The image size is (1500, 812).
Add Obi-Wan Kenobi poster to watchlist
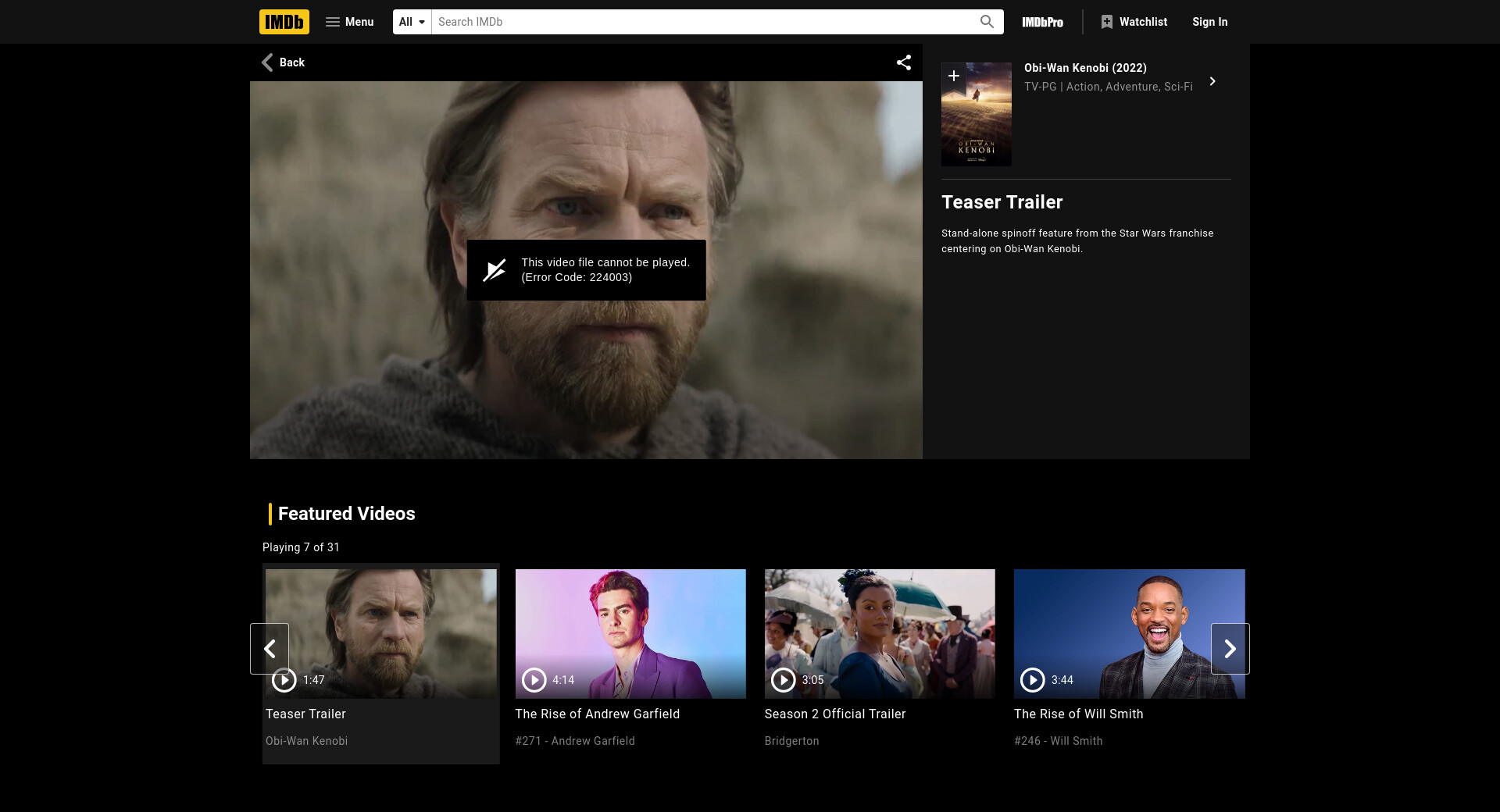point(954,76)
